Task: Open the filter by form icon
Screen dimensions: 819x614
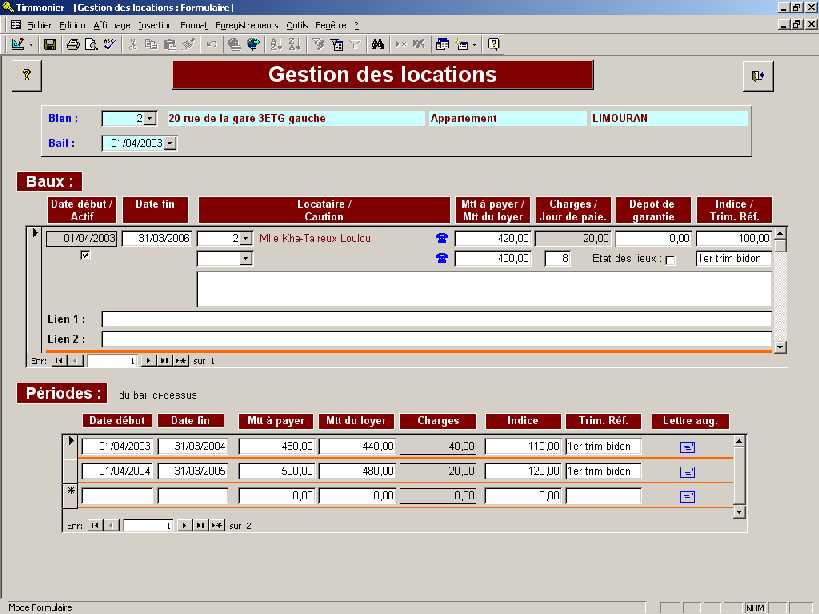Action: [336, 44]
